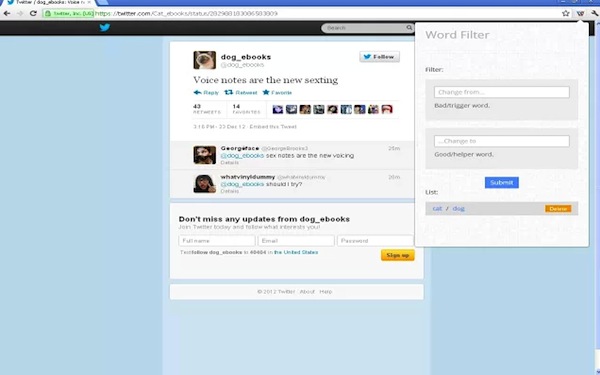Reload the page with the refresh icon

click(x=33, y=13)
